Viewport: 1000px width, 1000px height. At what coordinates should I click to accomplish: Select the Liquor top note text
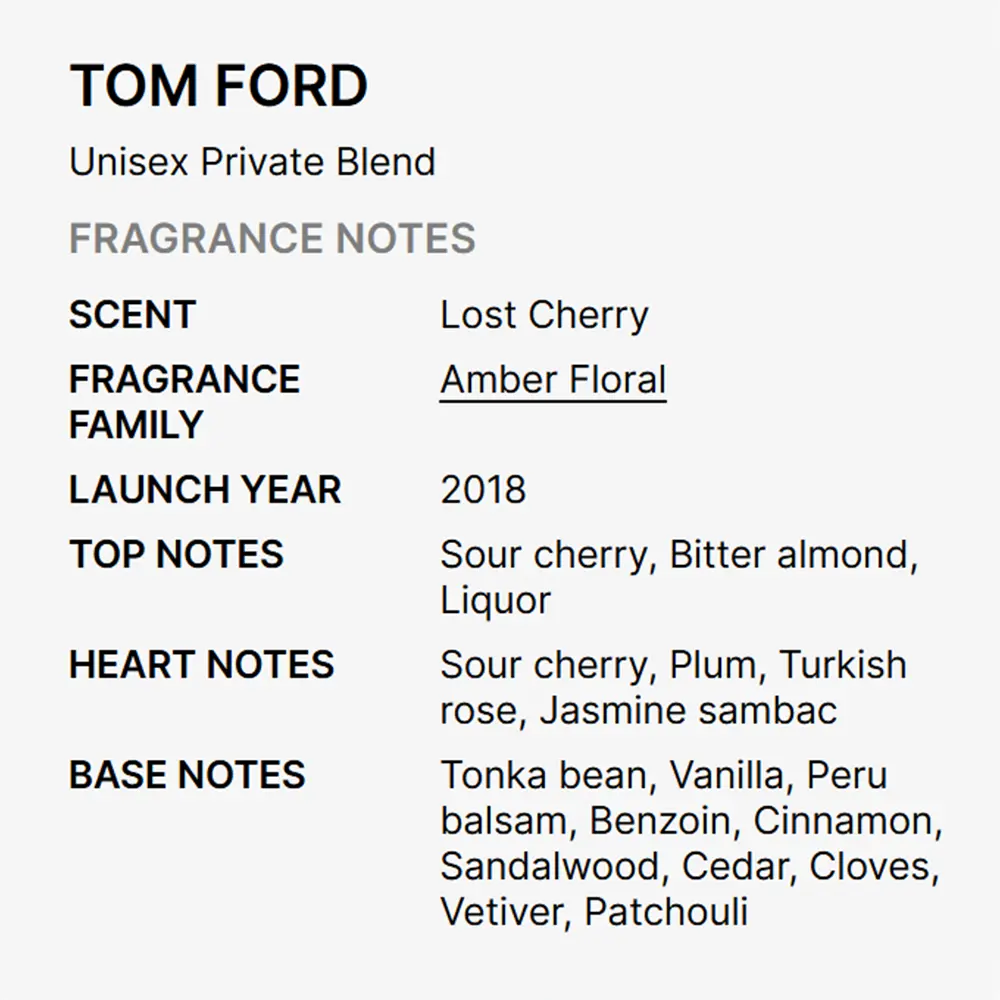pyautogui.click(x=496, y=601)
